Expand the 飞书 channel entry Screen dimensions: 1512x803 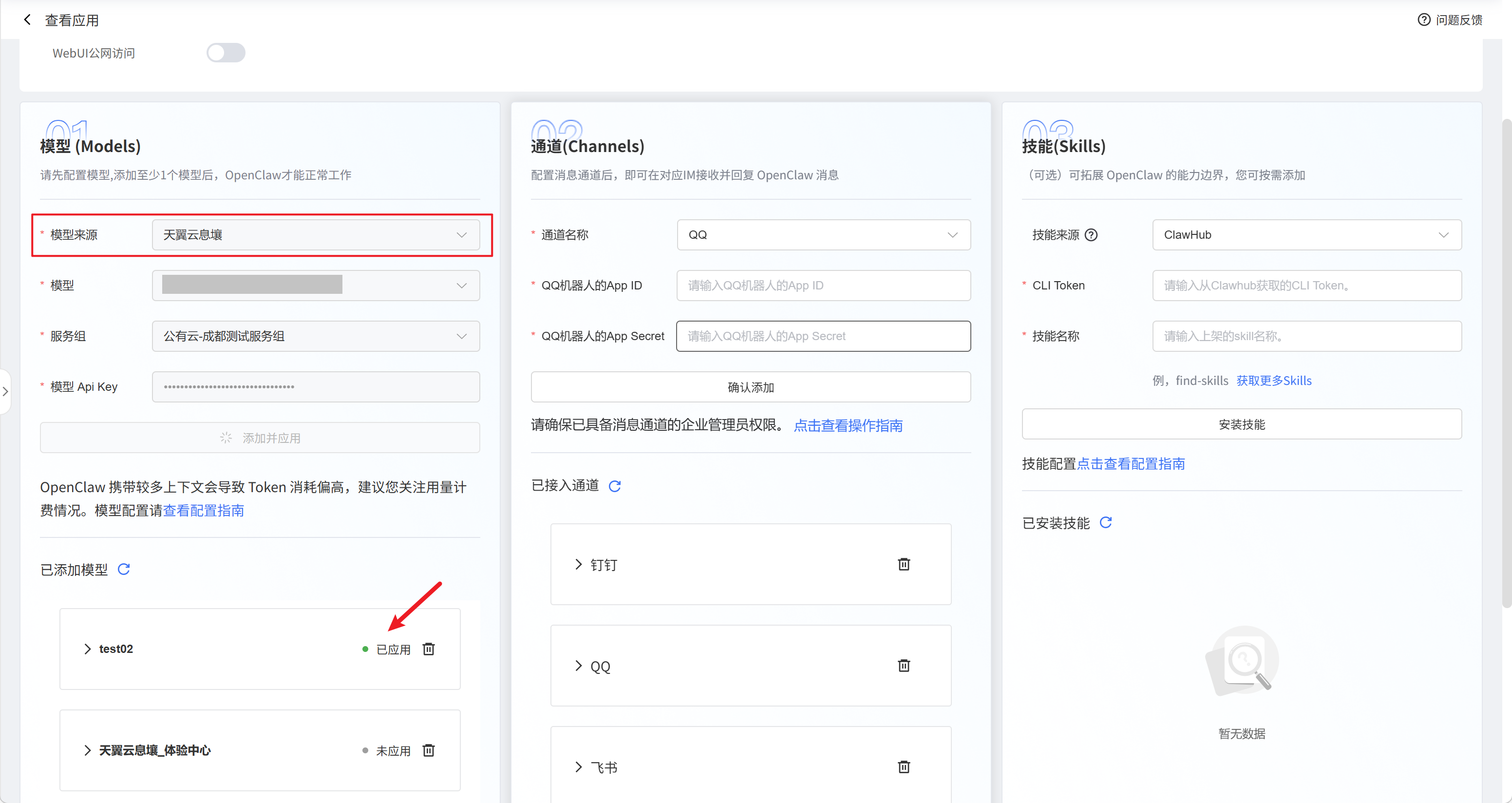pos(579,766)
